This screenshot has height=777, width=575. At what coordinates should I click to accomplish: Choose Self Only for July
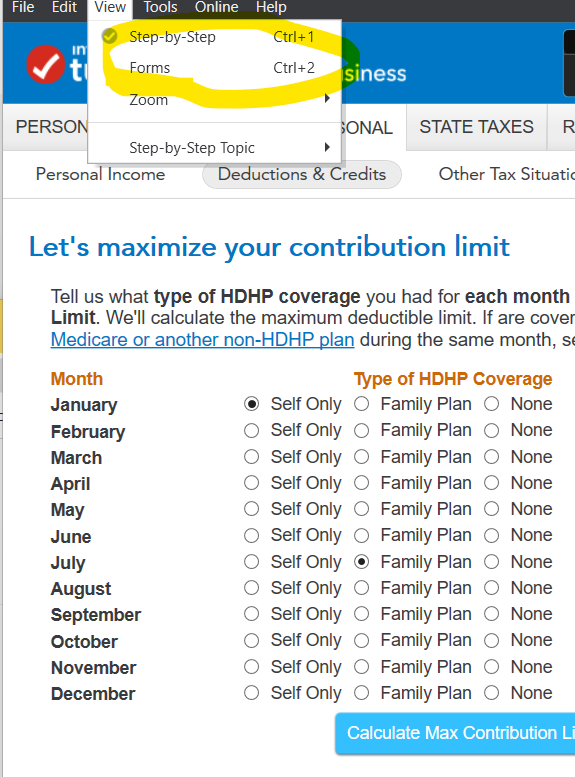coord(251,561)
